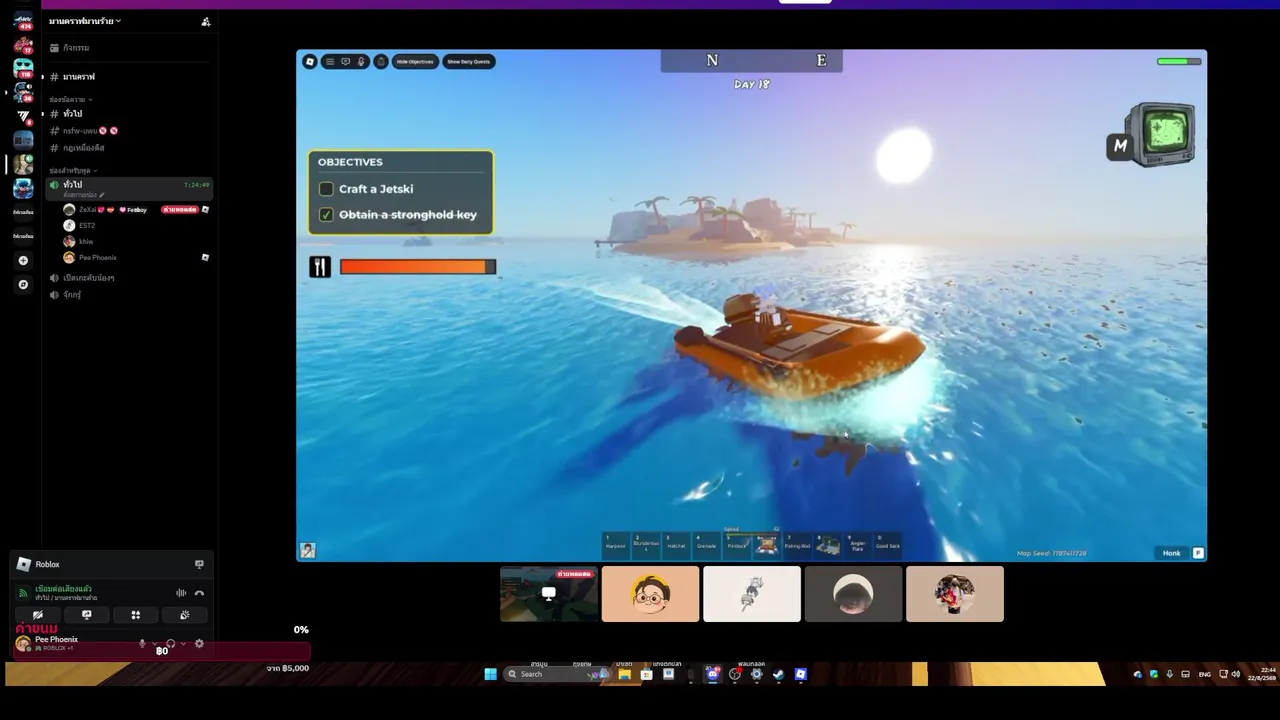Screen dimensions: 1280x720
Task: Select user ZeXai in the voice channel
Action: coord(136,210)
